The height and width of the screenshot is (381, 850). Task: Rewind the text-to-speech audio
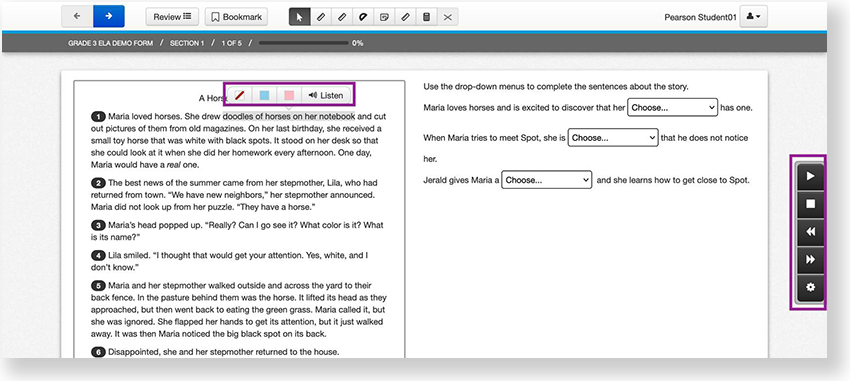coord(810,232)
